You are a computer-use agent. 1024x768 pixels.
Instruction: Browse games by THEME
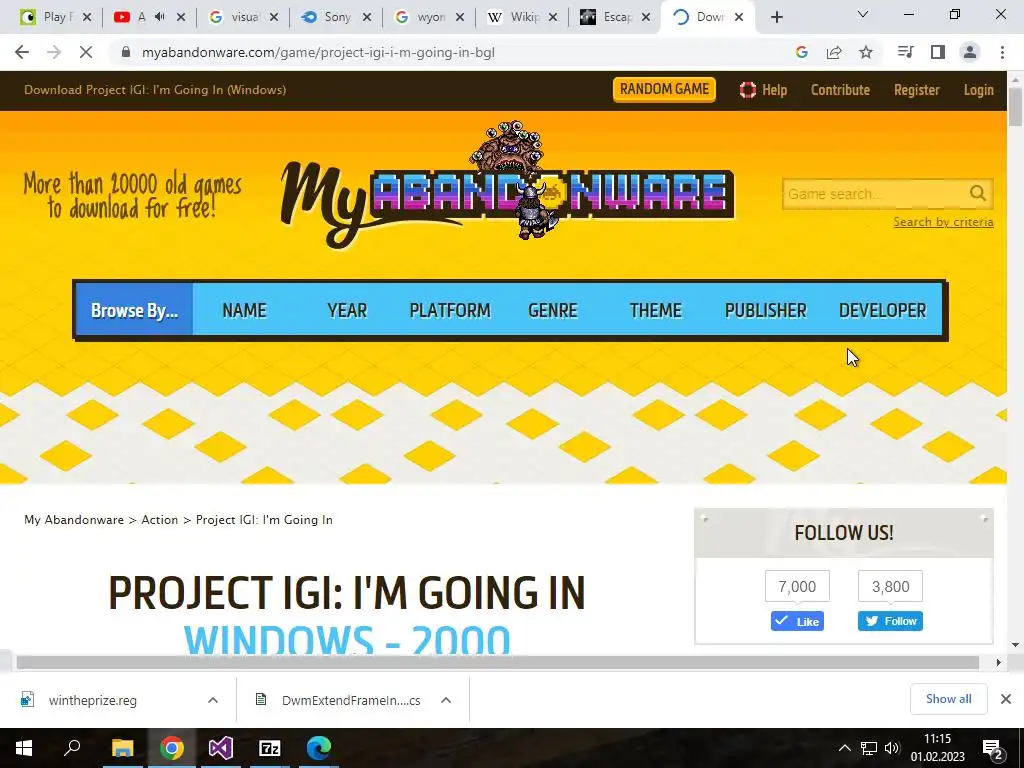pyautogui.click(x=655, y=310)
